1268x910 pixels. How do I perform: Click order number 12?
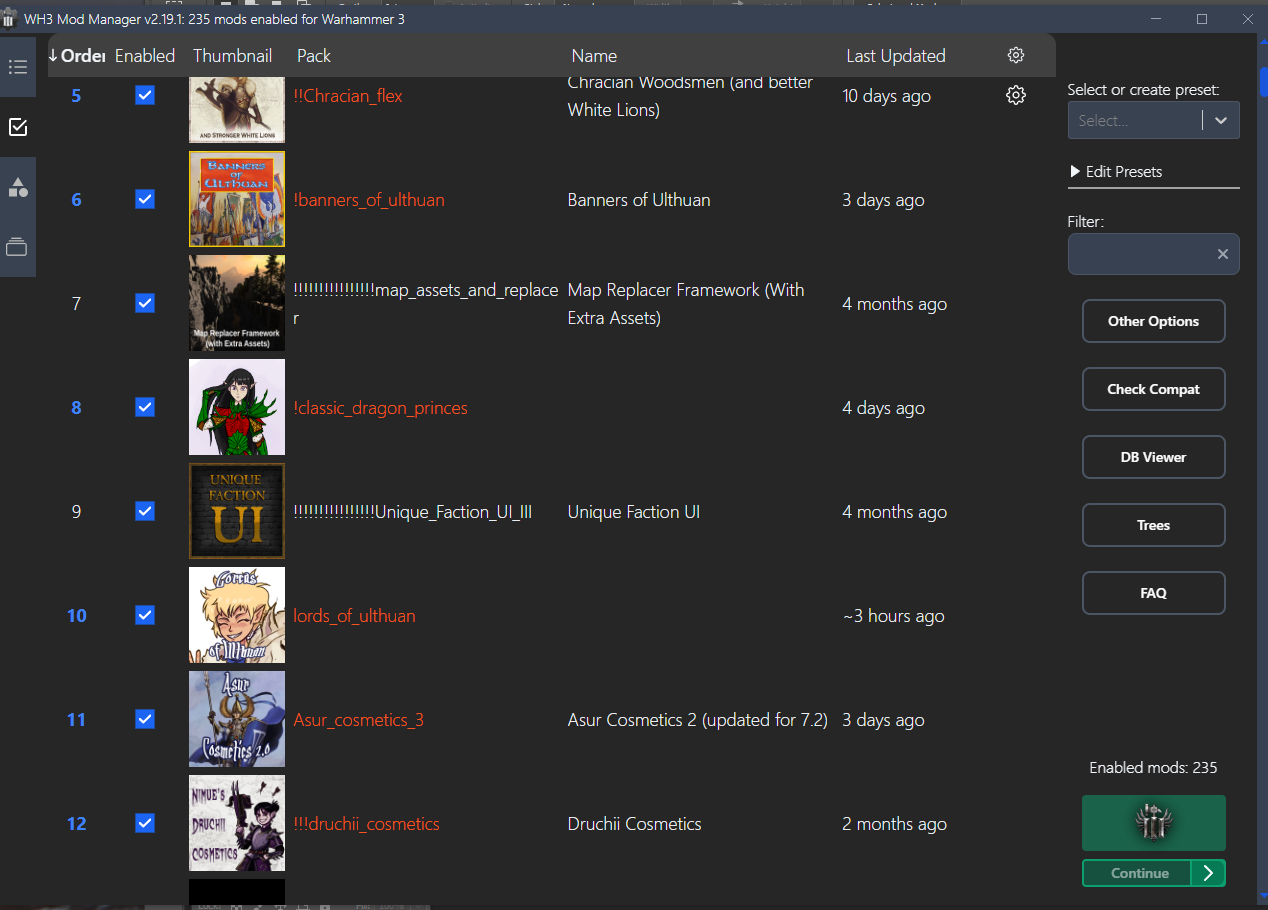pyautogui.click(x=76, y=824)
